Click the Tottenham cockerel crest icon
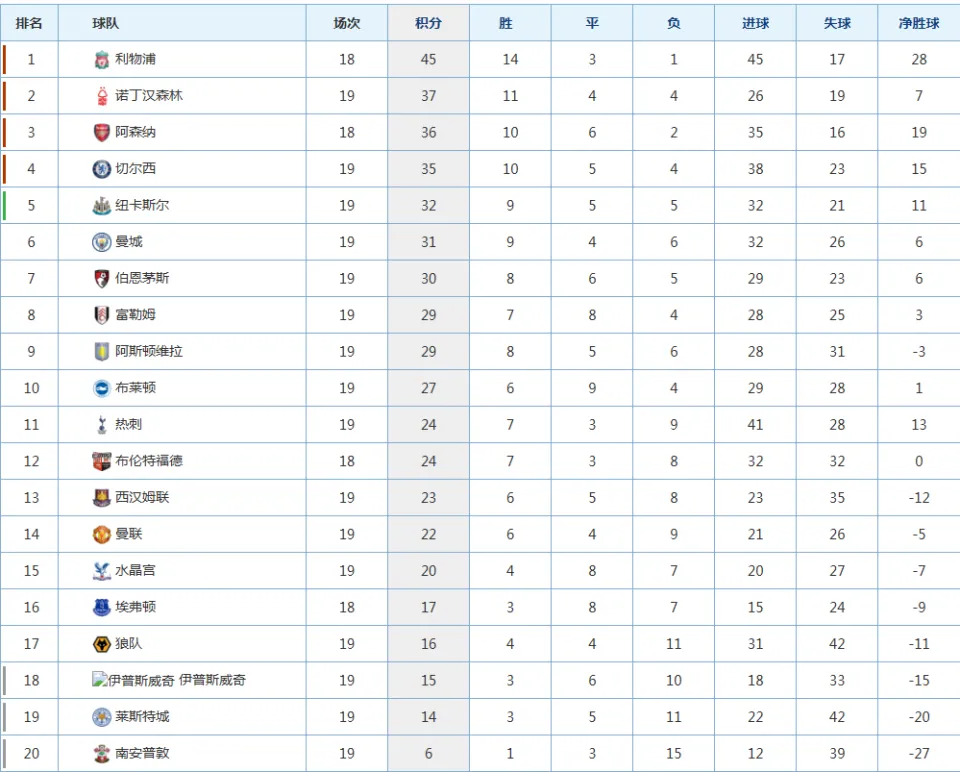The height and width of the screenshot is (772, 960). (102, 424)
